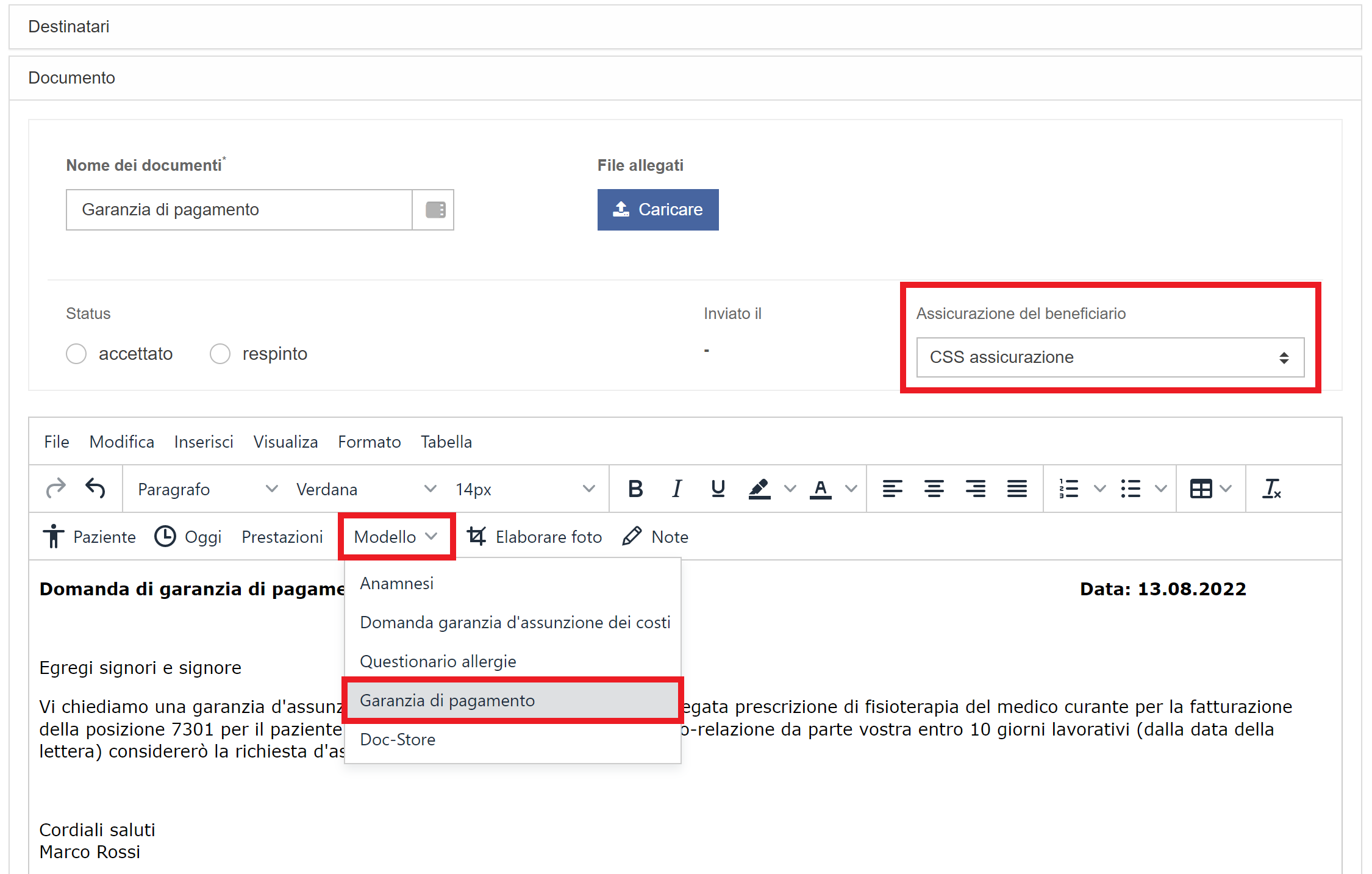
Task: Underline the selected text
Action: pyautogui.click(x=718, y=488)
